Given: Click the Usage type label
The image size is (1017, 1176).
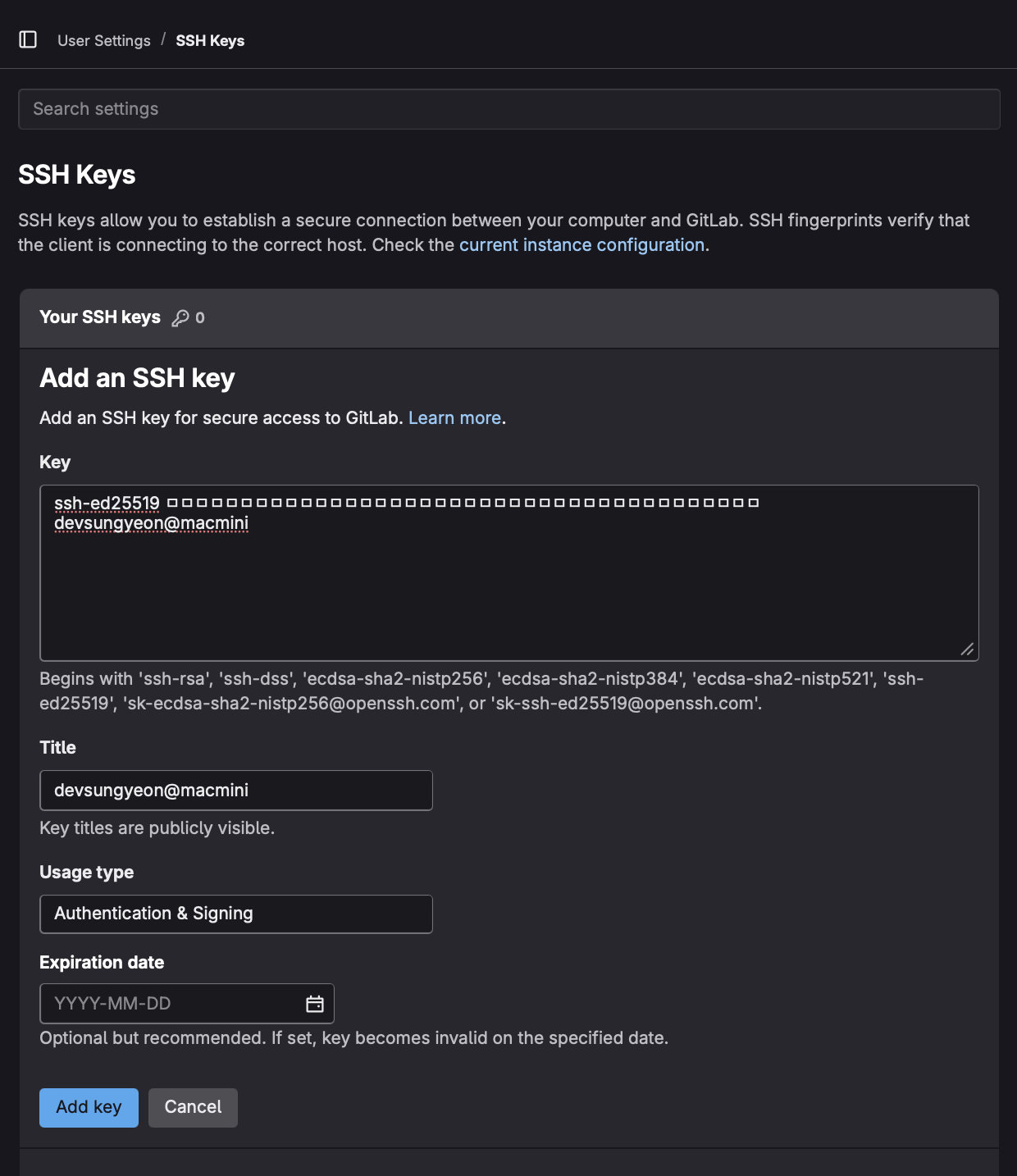Looking at the screenshot, I should pos(87,873).
